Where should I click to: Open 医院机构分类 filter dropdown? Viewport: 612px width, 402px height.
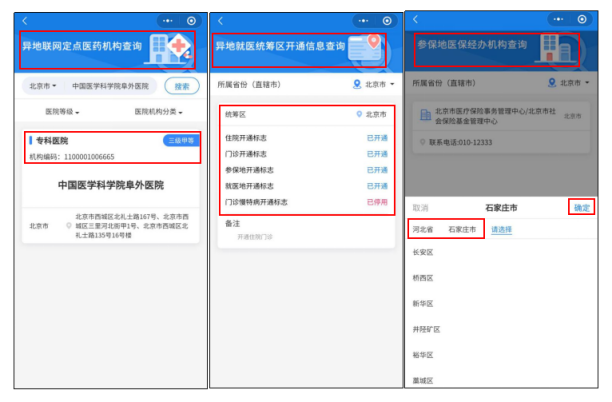click(x=159, y=112)
